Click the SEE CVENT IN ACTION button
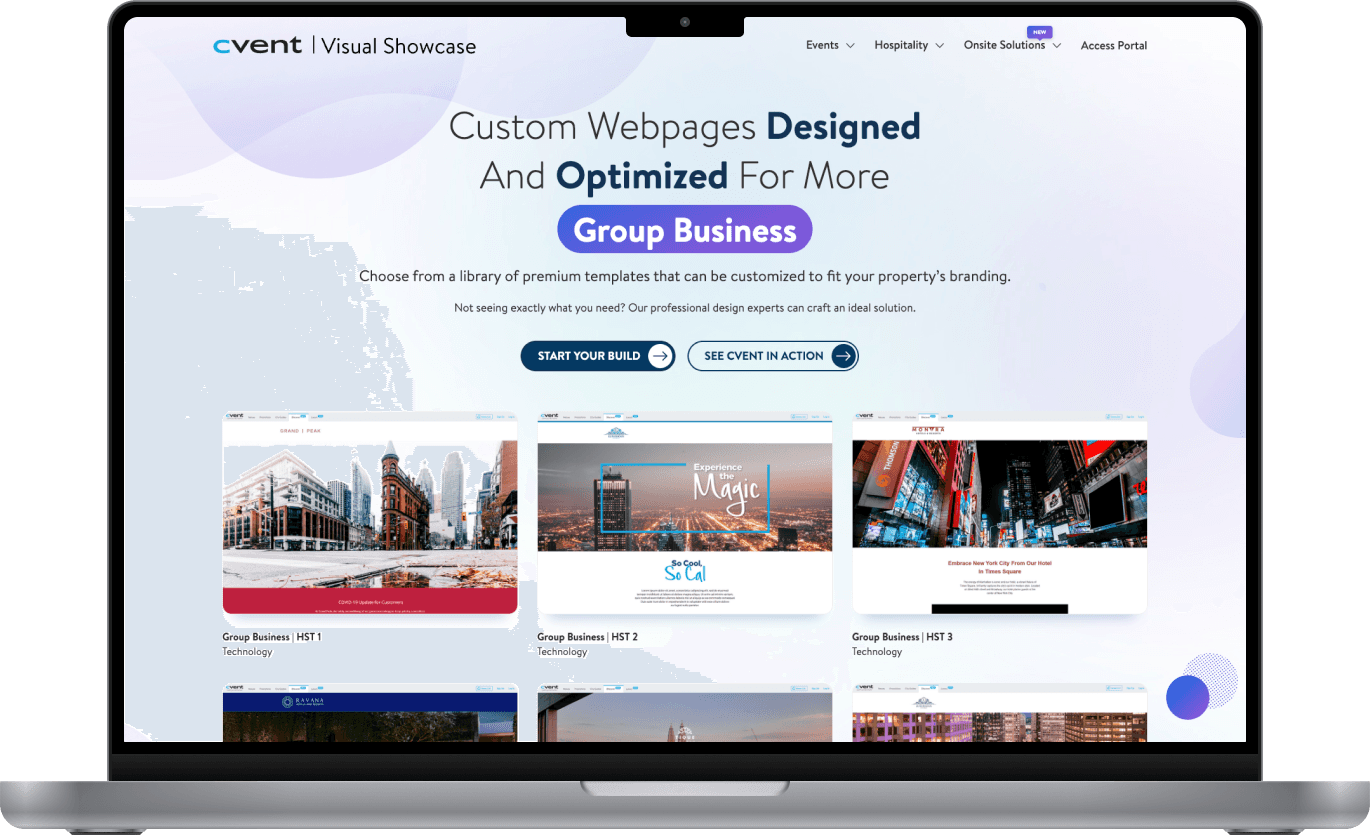Image resolution: width=1370 pixels, height=835 pixels. click(773, 356)
